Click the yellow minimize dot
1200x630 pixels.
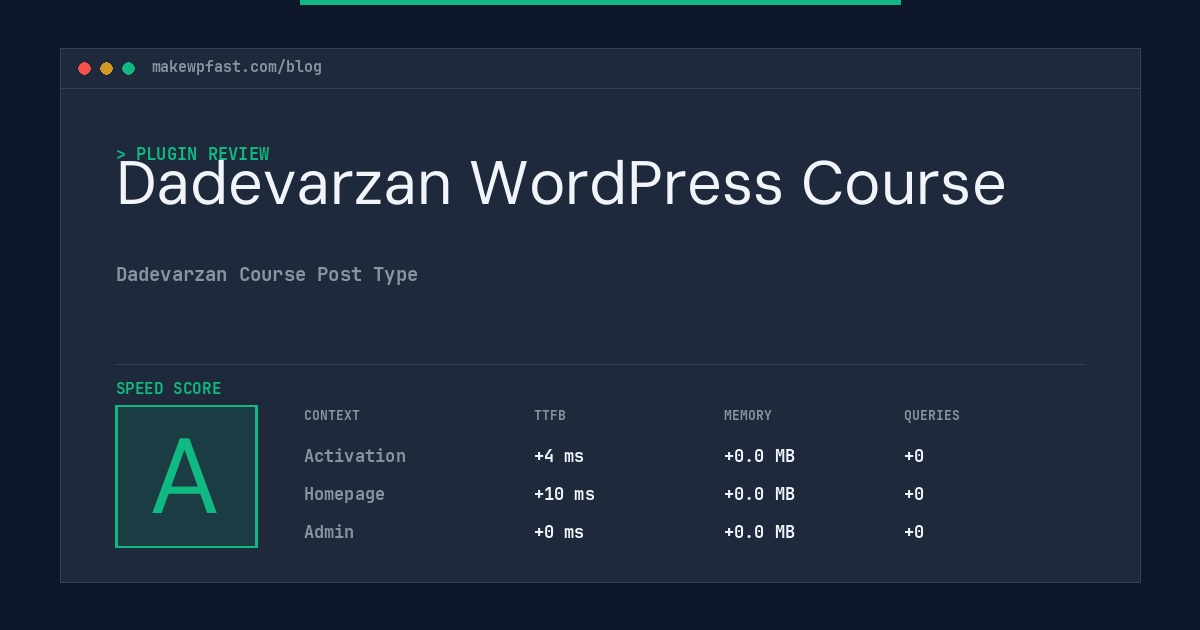106,68
